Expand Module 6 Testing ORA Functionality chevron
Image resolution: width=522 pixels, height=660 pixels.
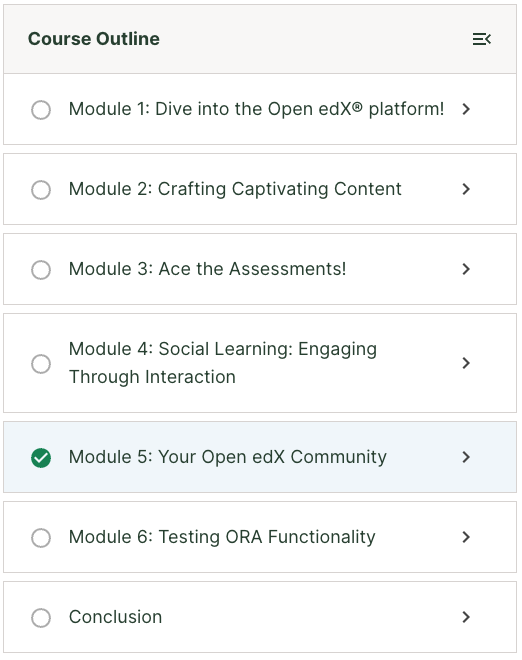(x=466, y=537)
